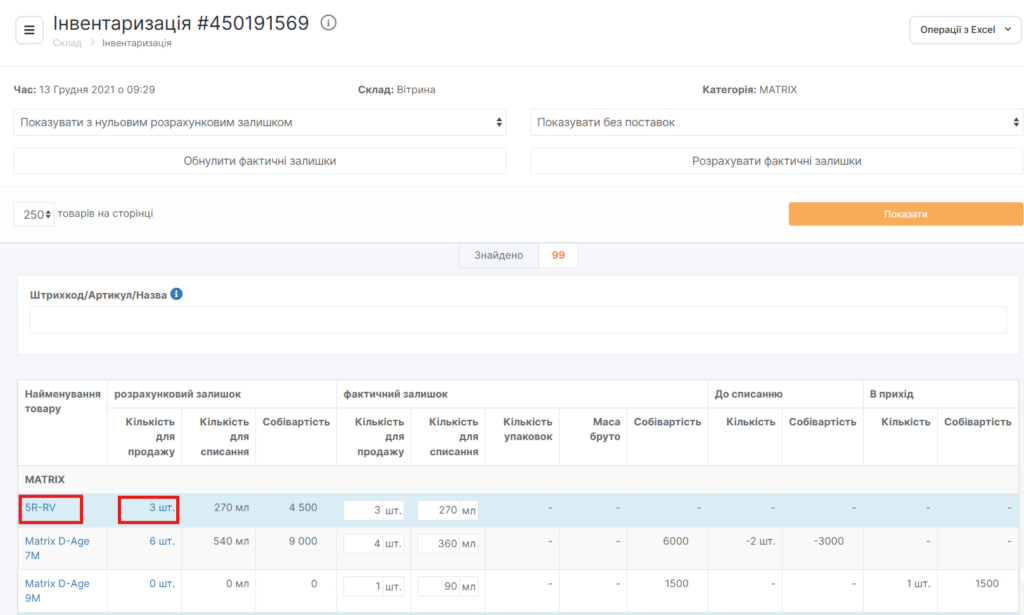Click the info icon next to Штрихкод/Артикул/Назва
Viewport: 1024px width, 615px height.
[x=177, y=295]
